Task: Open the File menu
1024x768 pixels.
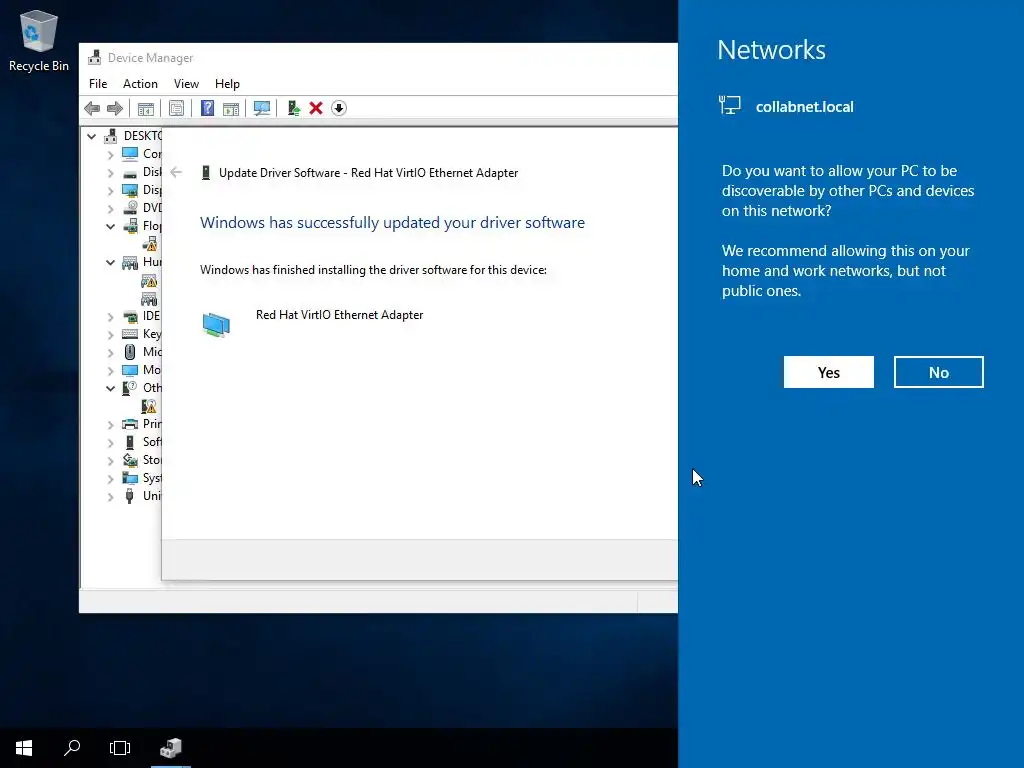Action: tap(98, 84)
